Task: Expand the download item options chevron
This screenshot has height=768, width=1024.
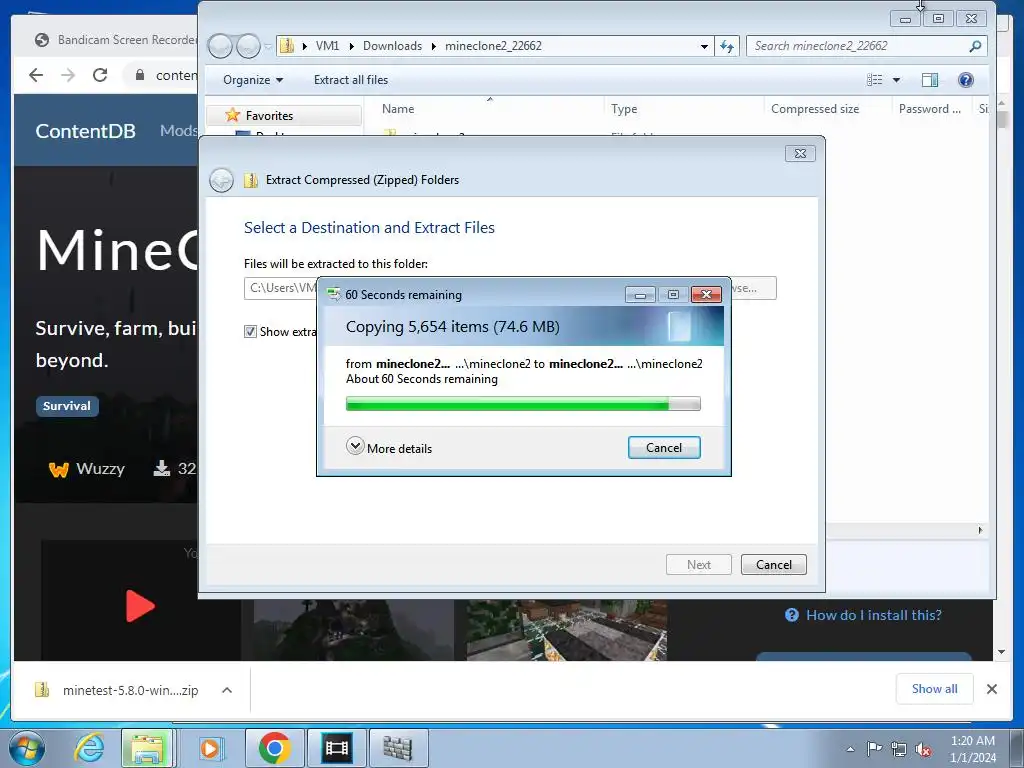Action: coord(227,690)
